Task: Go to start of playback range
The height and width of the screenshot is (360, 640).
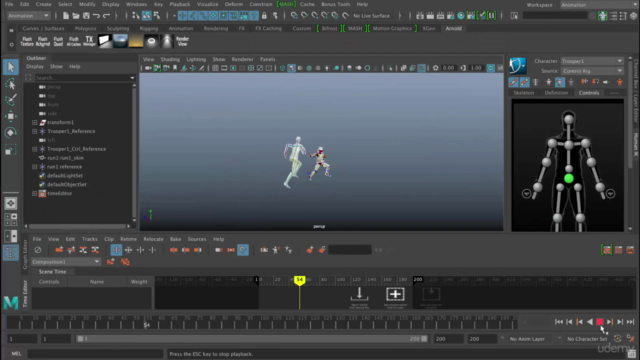Action: (x=559, y=322)
